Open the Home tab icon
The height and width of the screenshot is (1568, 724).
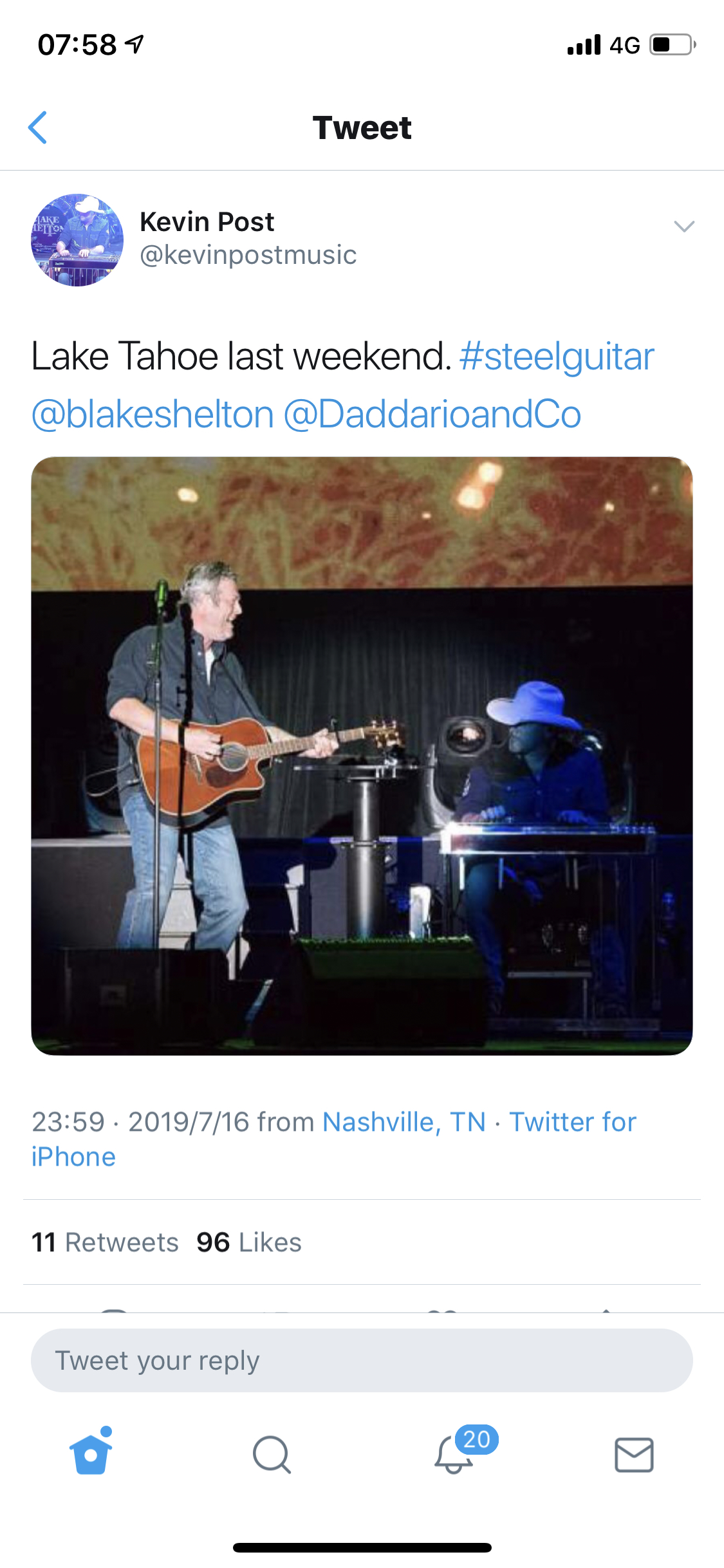[x=91, y=1453]
